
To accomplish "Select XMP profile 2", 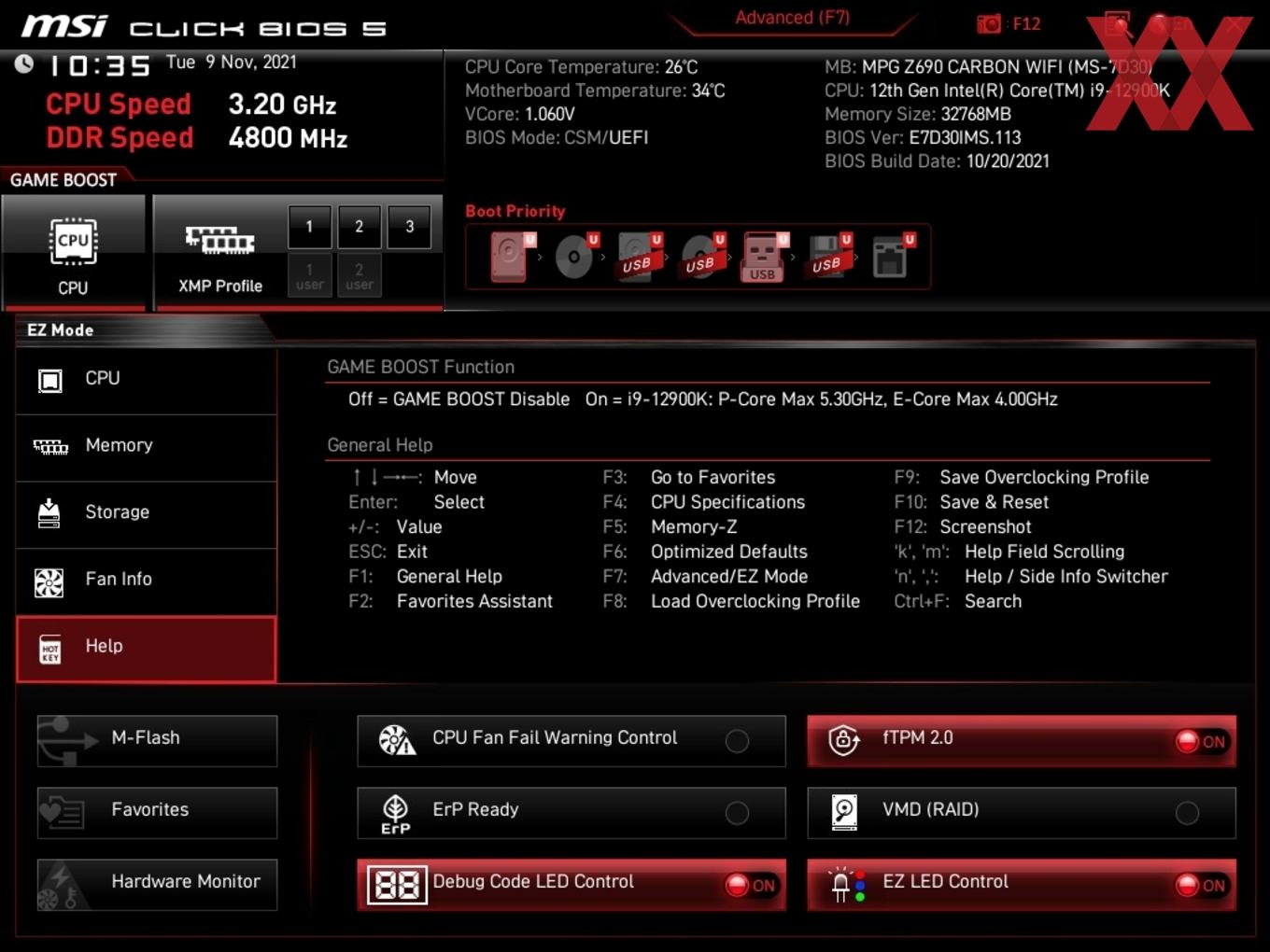I will (x=359, y=227).
